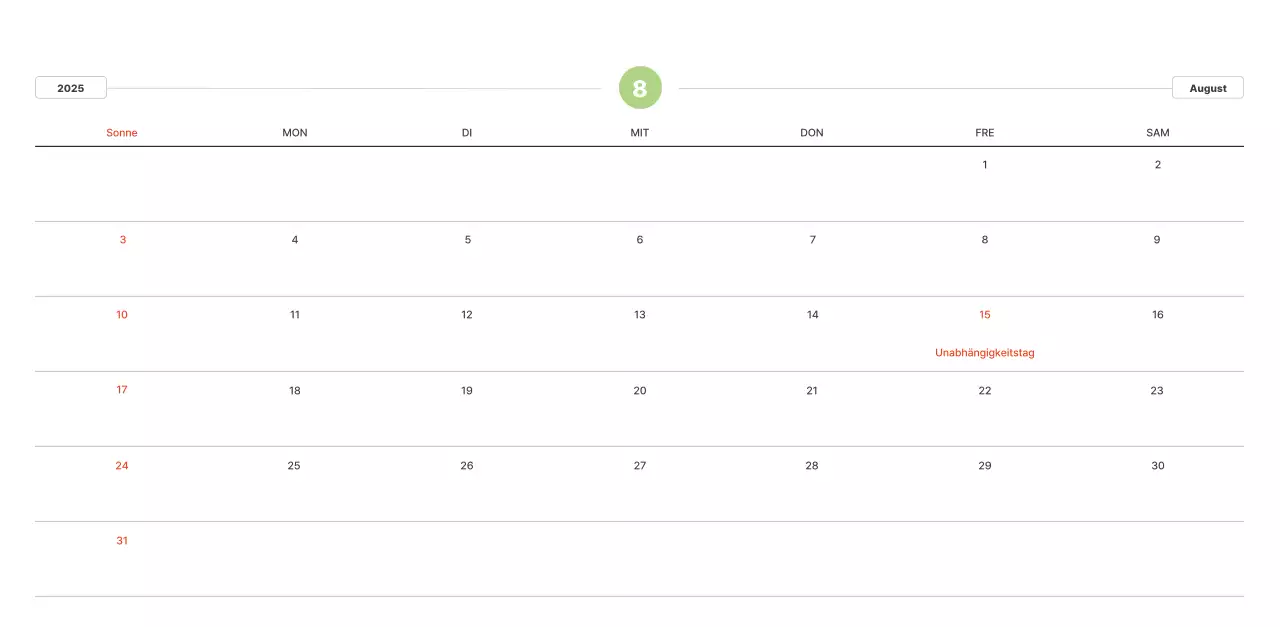The width and height of the screenshot is (1280, 627).
Task: Click the DON weekday header
Action: (x=812, y=133)
